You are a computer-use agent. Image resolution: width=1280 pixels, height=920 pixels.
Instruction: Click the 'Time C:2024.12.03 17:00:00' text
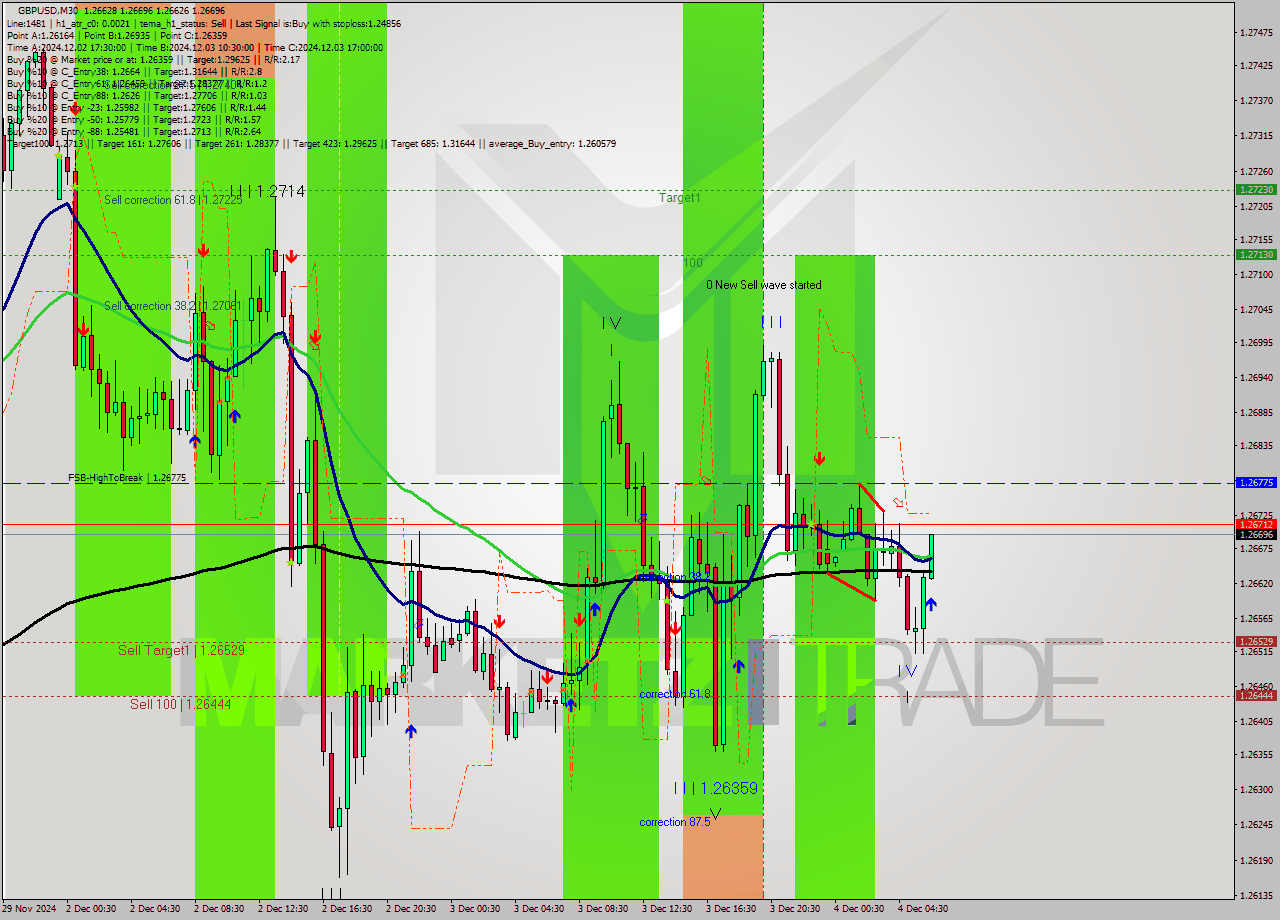pyautogui.click(x=326, y=47)
